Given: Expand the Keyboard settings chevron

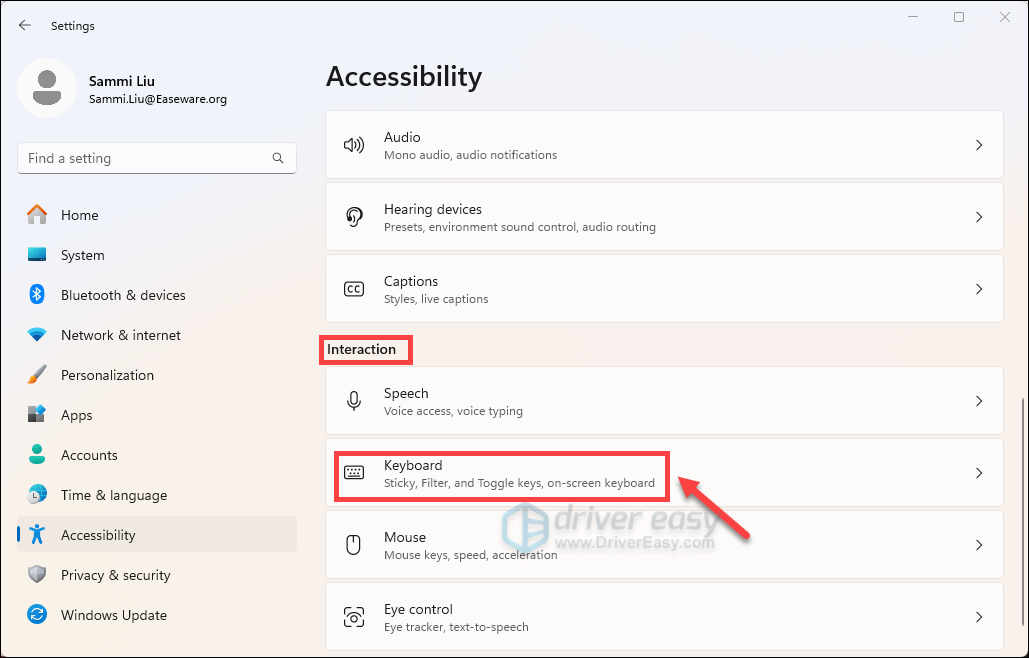Looking at the screenshot, I should pyautogui.click(x=978, y=472).
